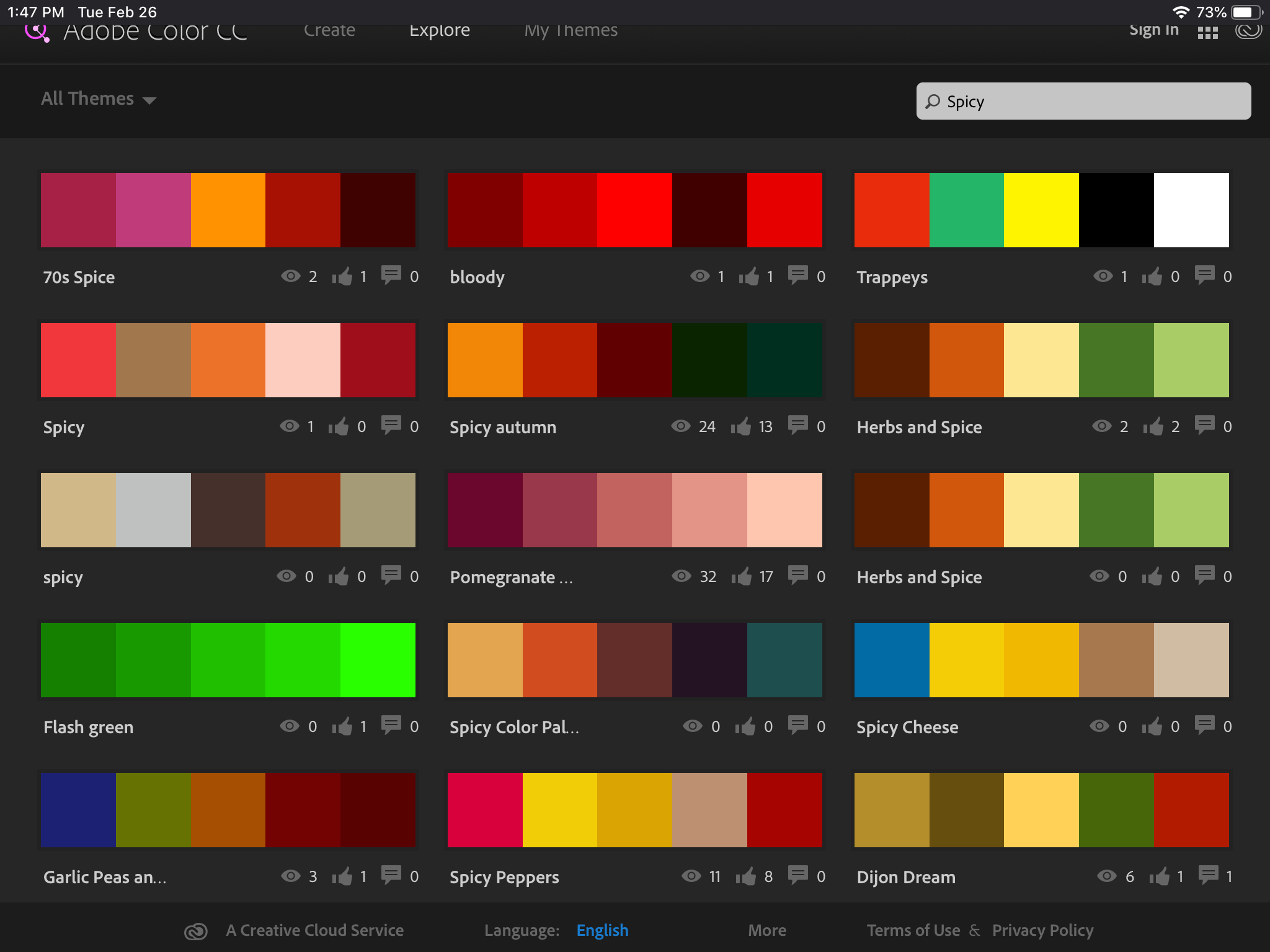
Task: Click the search magnifier icon
Action: [x=933, y=101]
